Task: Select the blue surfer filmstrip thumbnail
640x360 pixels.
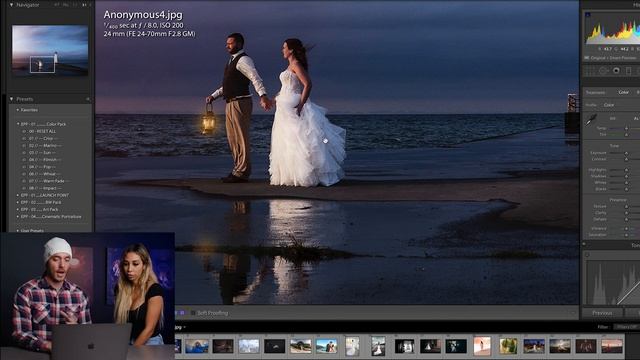Action: (x=197, y=346)
